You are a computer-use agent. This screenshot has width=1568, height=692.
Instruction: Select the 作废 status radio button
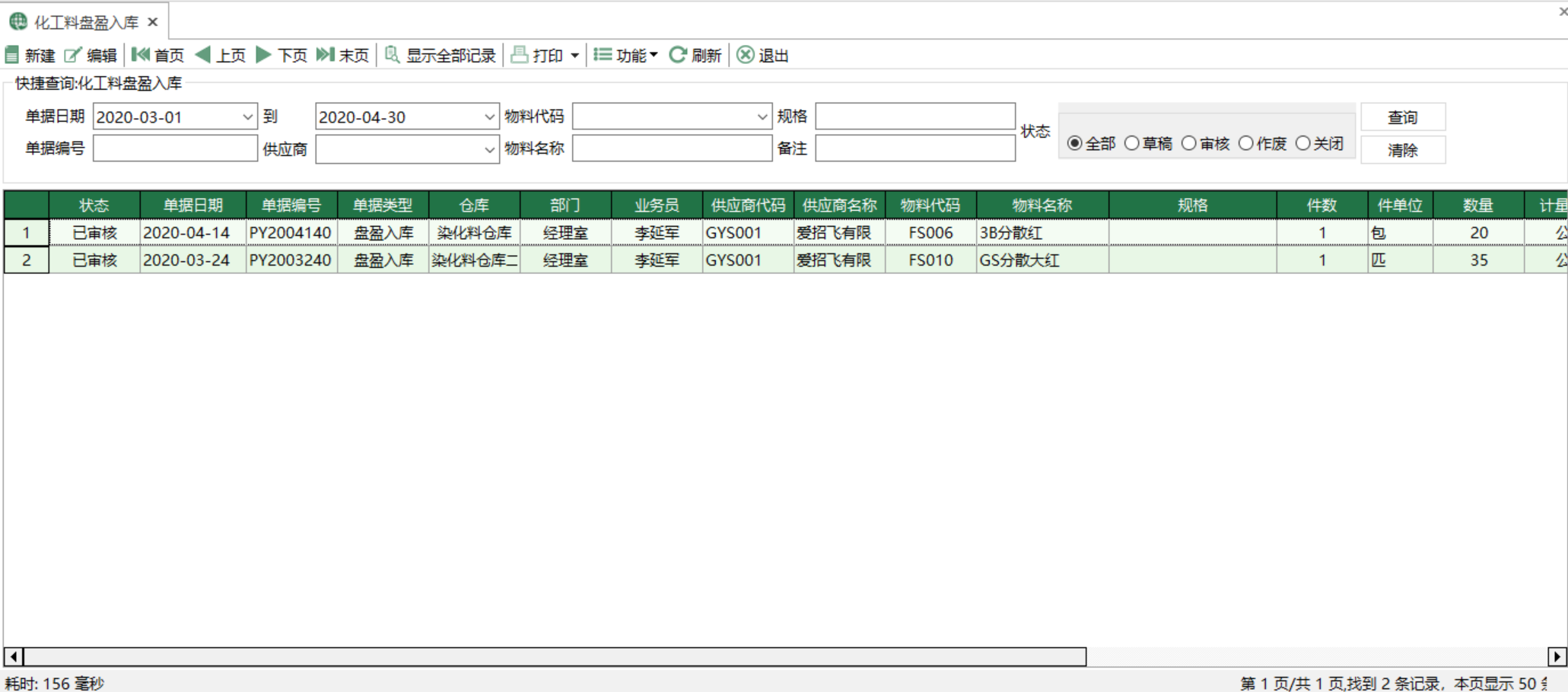pyautogui.click(x=1246, y=143)
